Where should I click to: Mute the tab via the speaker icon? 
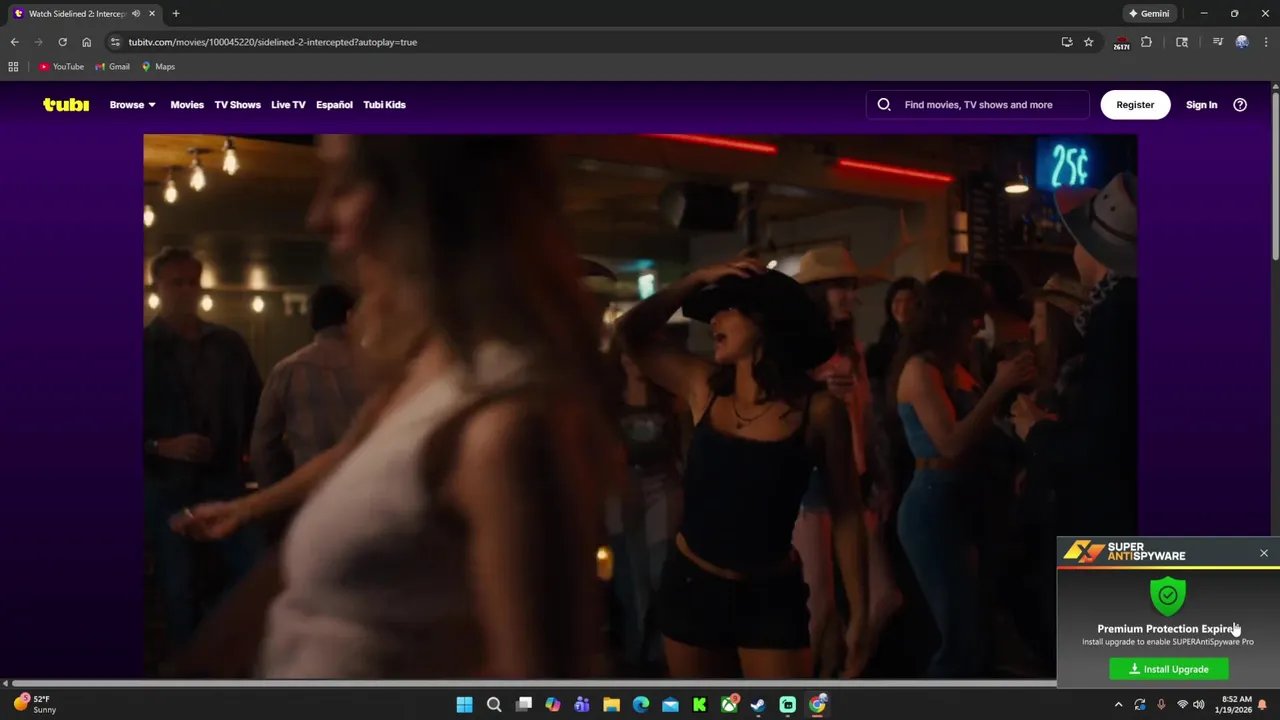(x=135, y=14)
